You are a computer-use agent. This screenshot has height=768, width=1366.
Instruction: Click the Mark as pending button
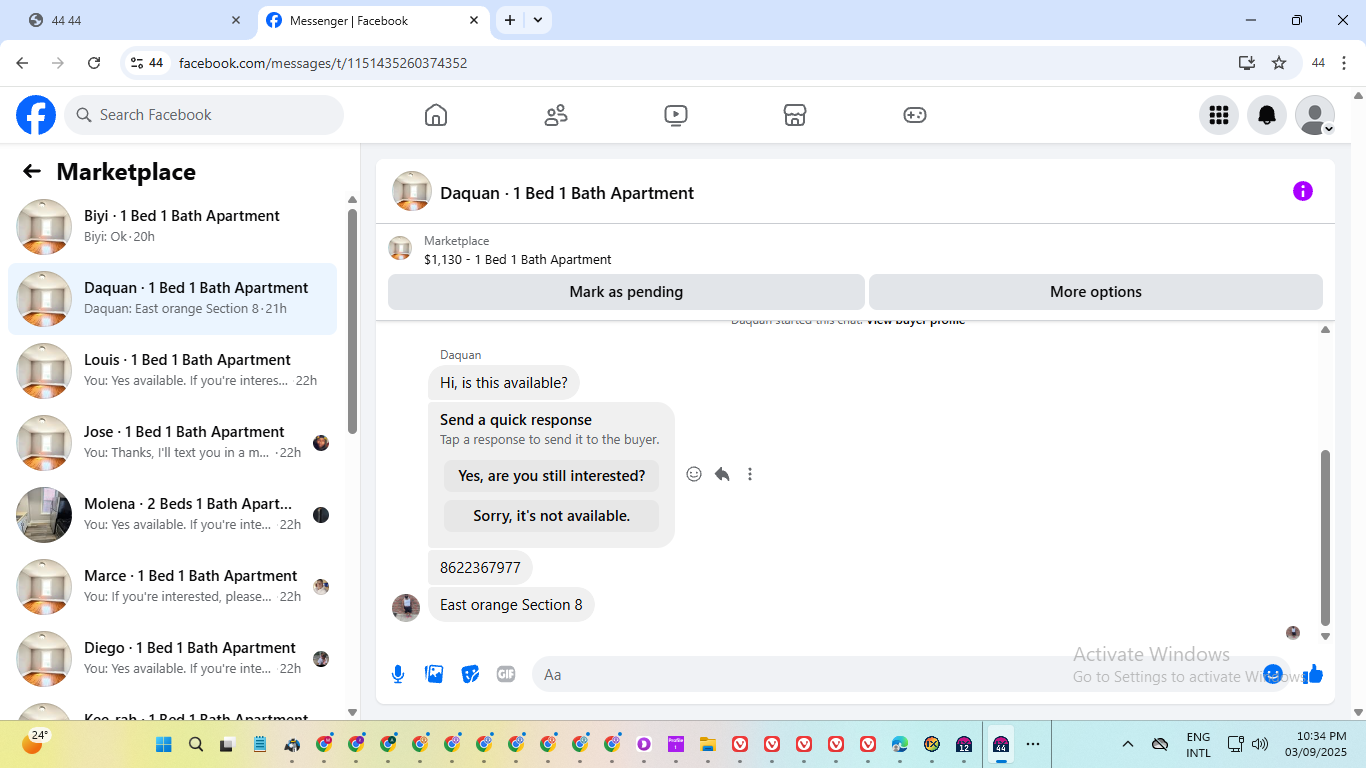[x=626, y=292]
